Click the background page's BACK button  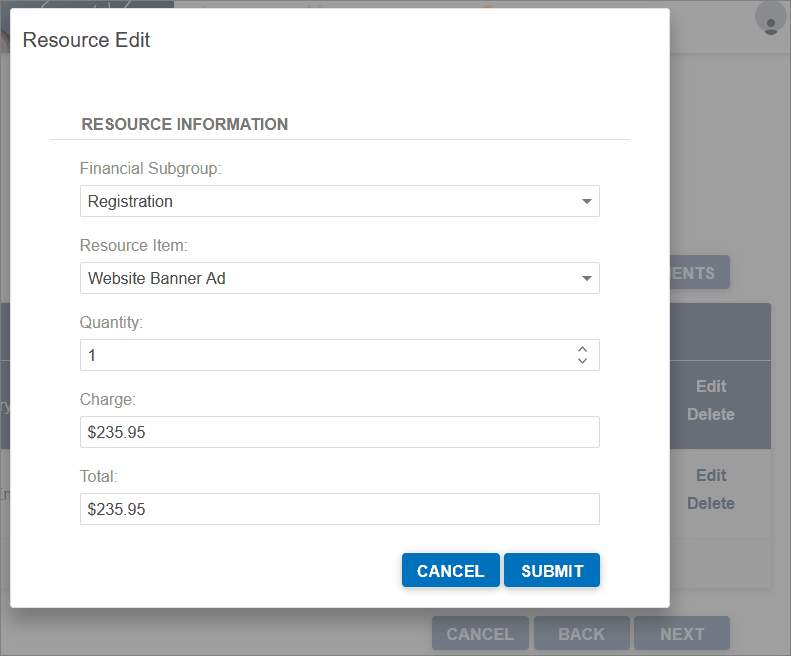581,634
